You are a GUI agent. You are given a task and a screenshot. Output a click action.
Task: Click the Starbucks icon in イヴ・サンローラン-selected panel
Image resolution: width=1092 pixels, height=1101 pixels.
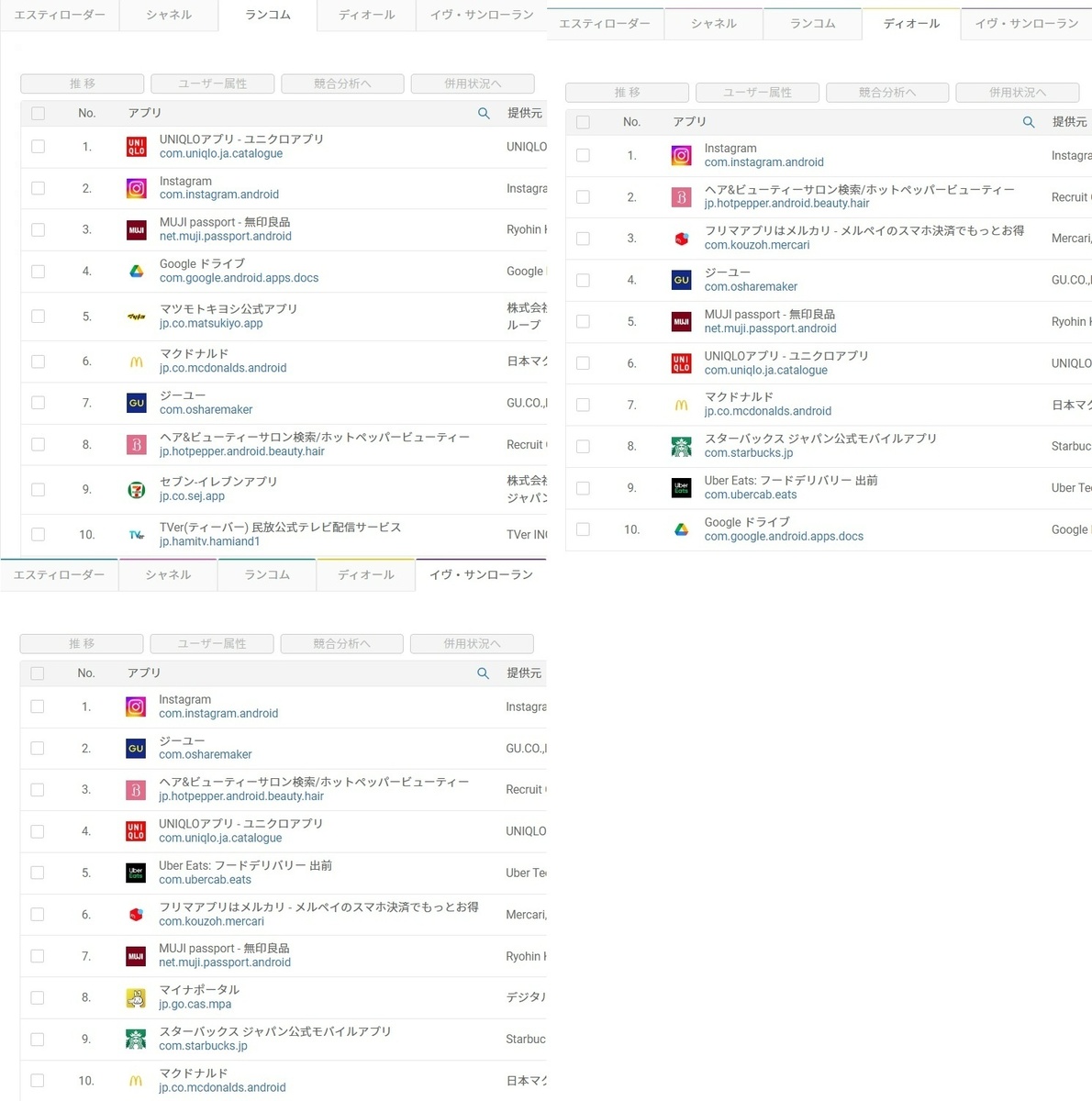(136, 1039)
